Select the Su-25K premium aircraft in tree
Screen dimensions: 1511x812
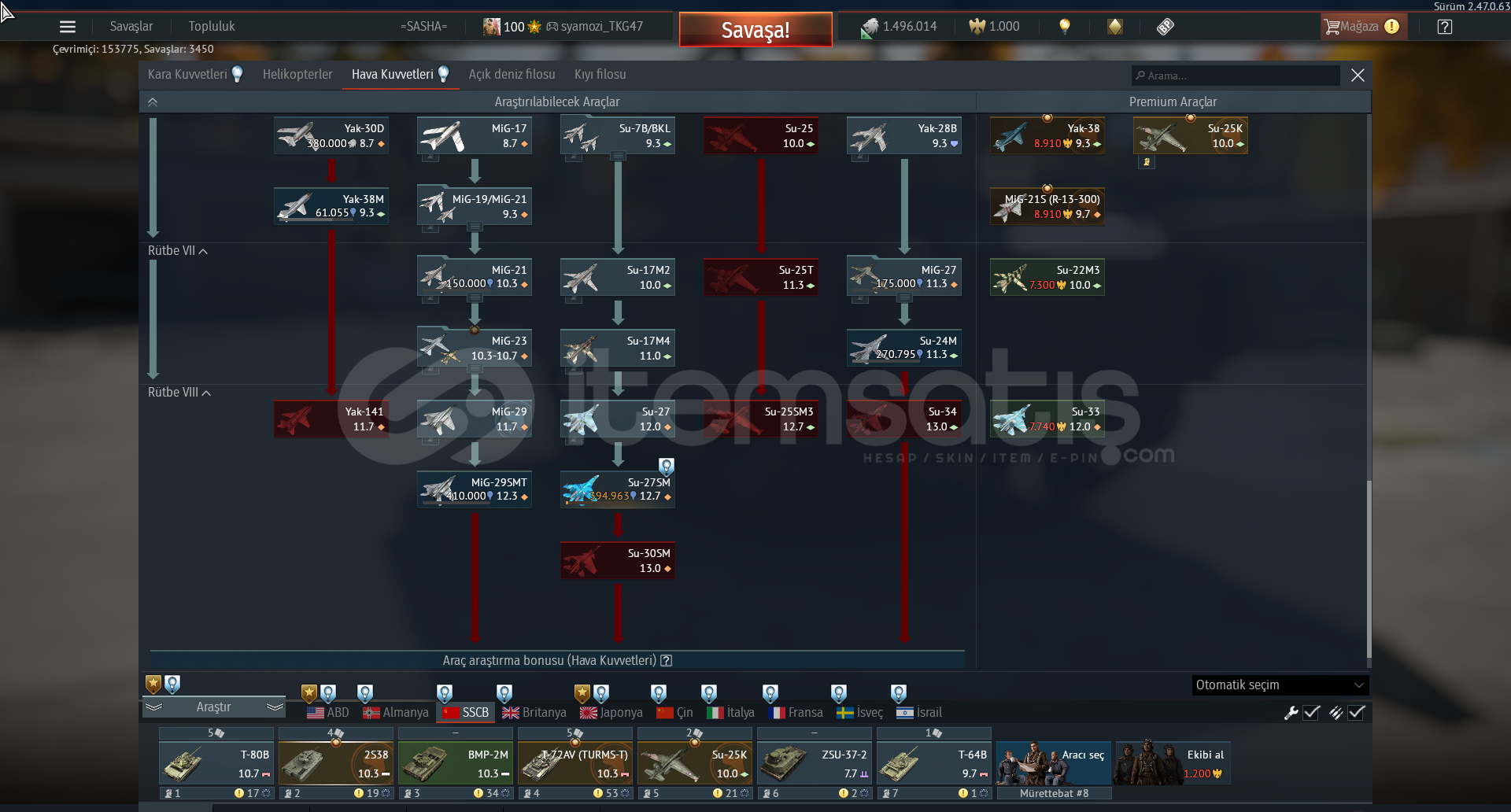[1191, 135]
